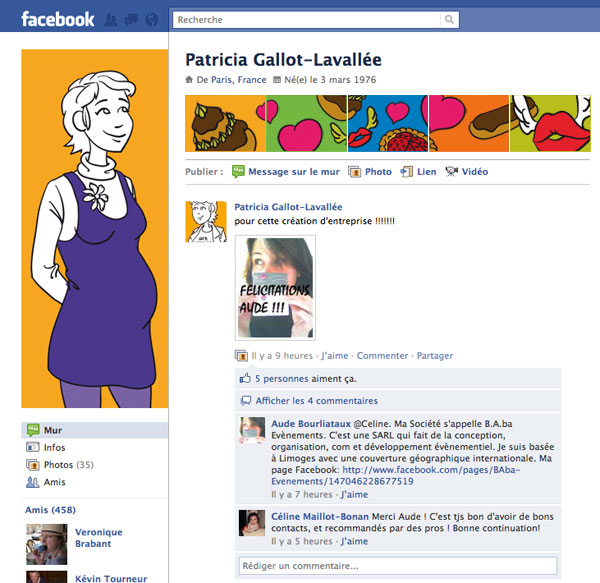Click the Lien link-share icon
The image size is (600, 583).
[x=406, y=172]
